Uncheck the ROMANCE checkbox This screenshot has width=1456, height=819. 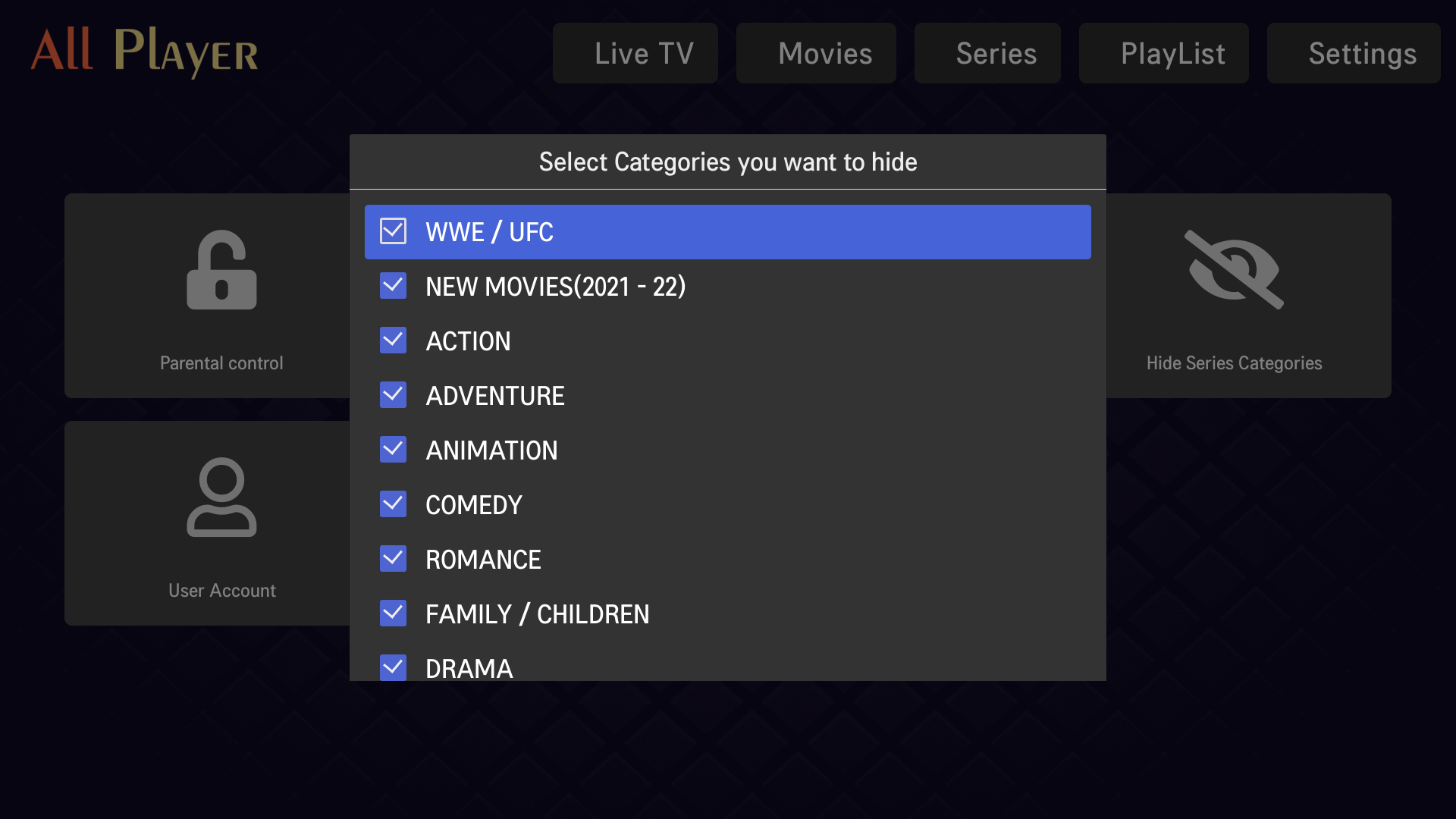coord(393,559)
